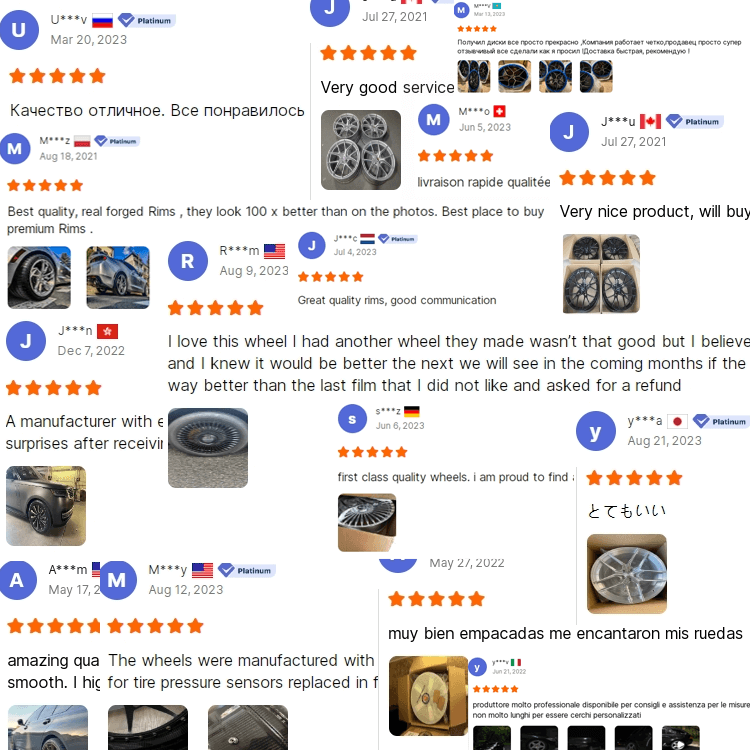Open the boxed wheel photo in s***z review
750x750 pixels.
(x=367, y=523)
